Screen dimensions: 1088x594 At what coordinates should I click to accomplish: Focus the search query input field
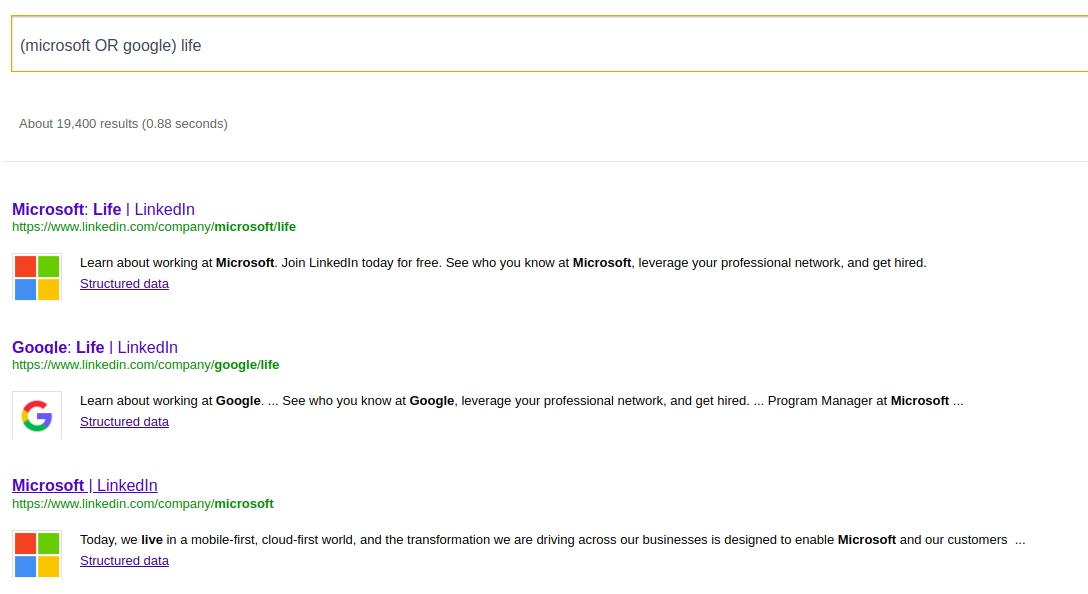(548, 45)
